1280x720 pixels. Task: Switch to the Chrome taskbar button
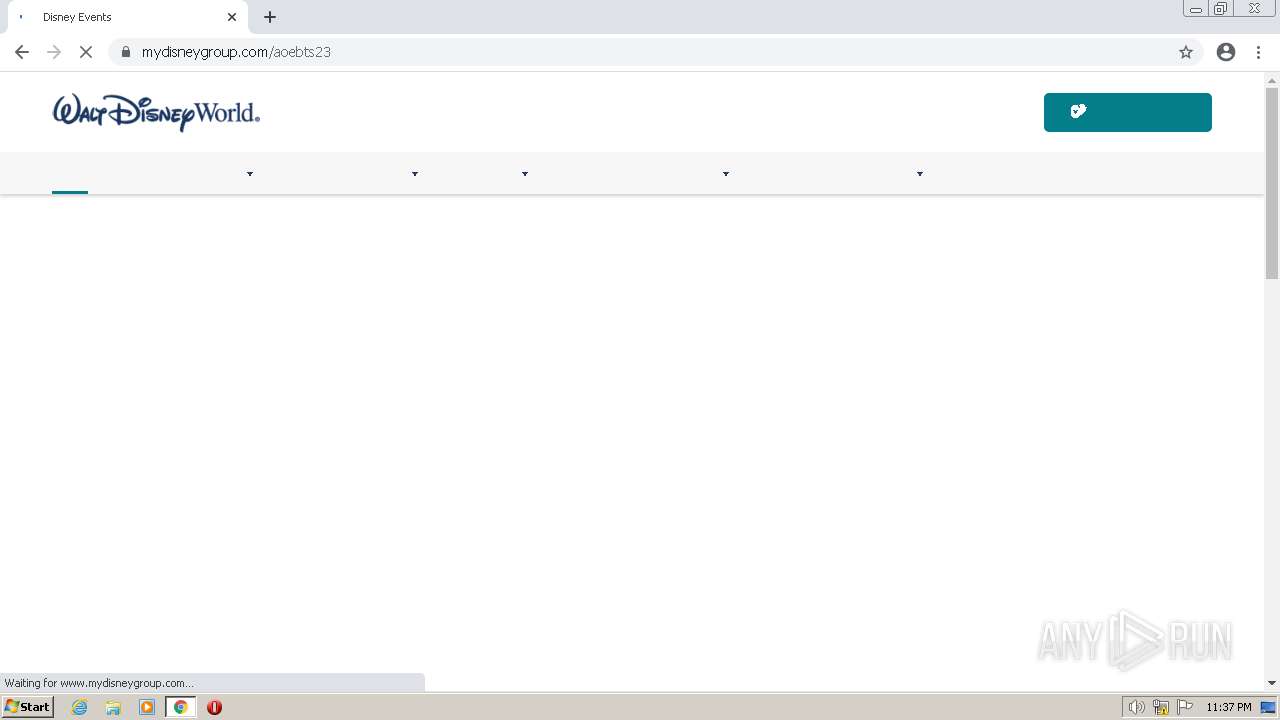[x=180, y=707]
